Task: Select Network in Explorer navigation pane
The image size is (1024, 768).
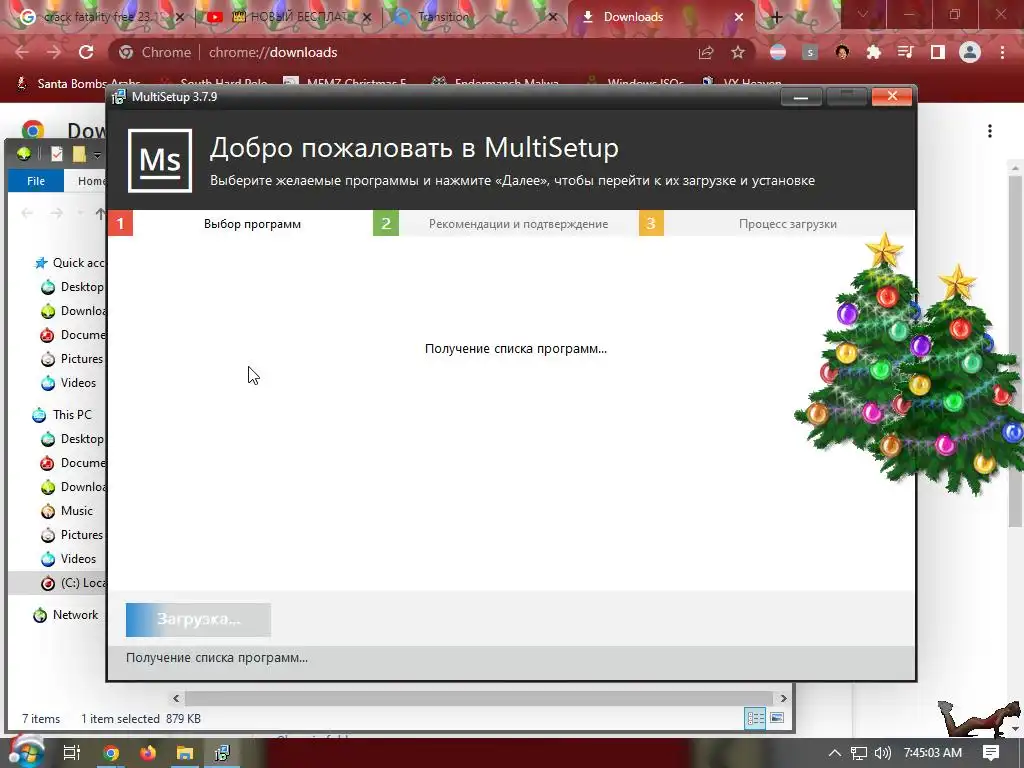Action: point(75,615)
